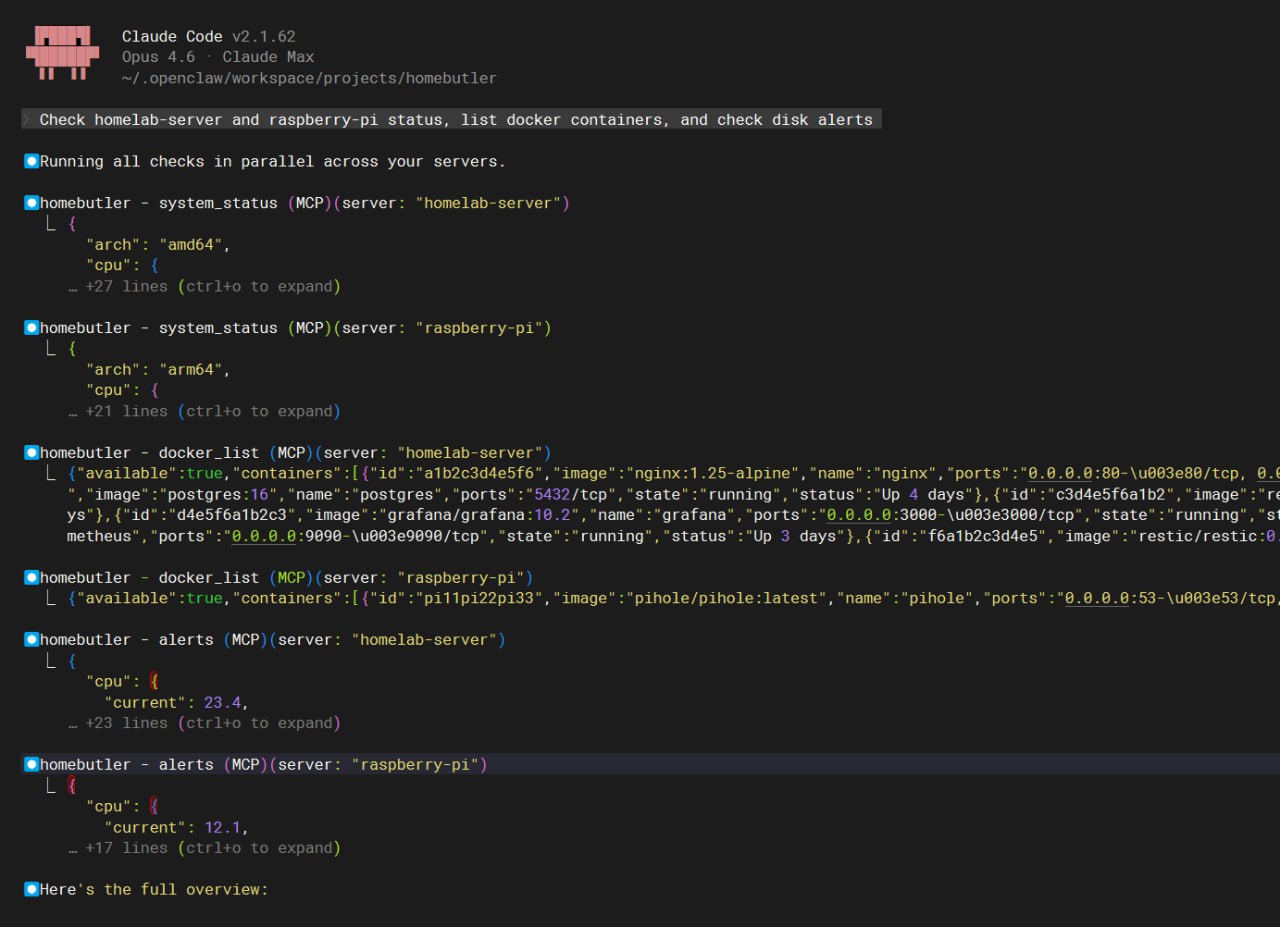
Task: Click the homebutler workspace path line
Action: tap(309, 78)
